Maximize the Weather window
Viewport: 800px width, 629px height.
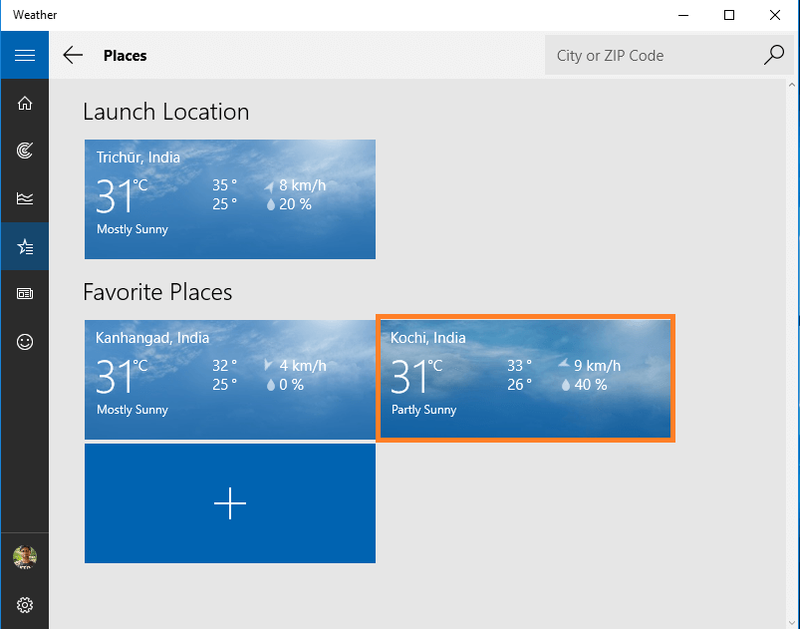729,15
